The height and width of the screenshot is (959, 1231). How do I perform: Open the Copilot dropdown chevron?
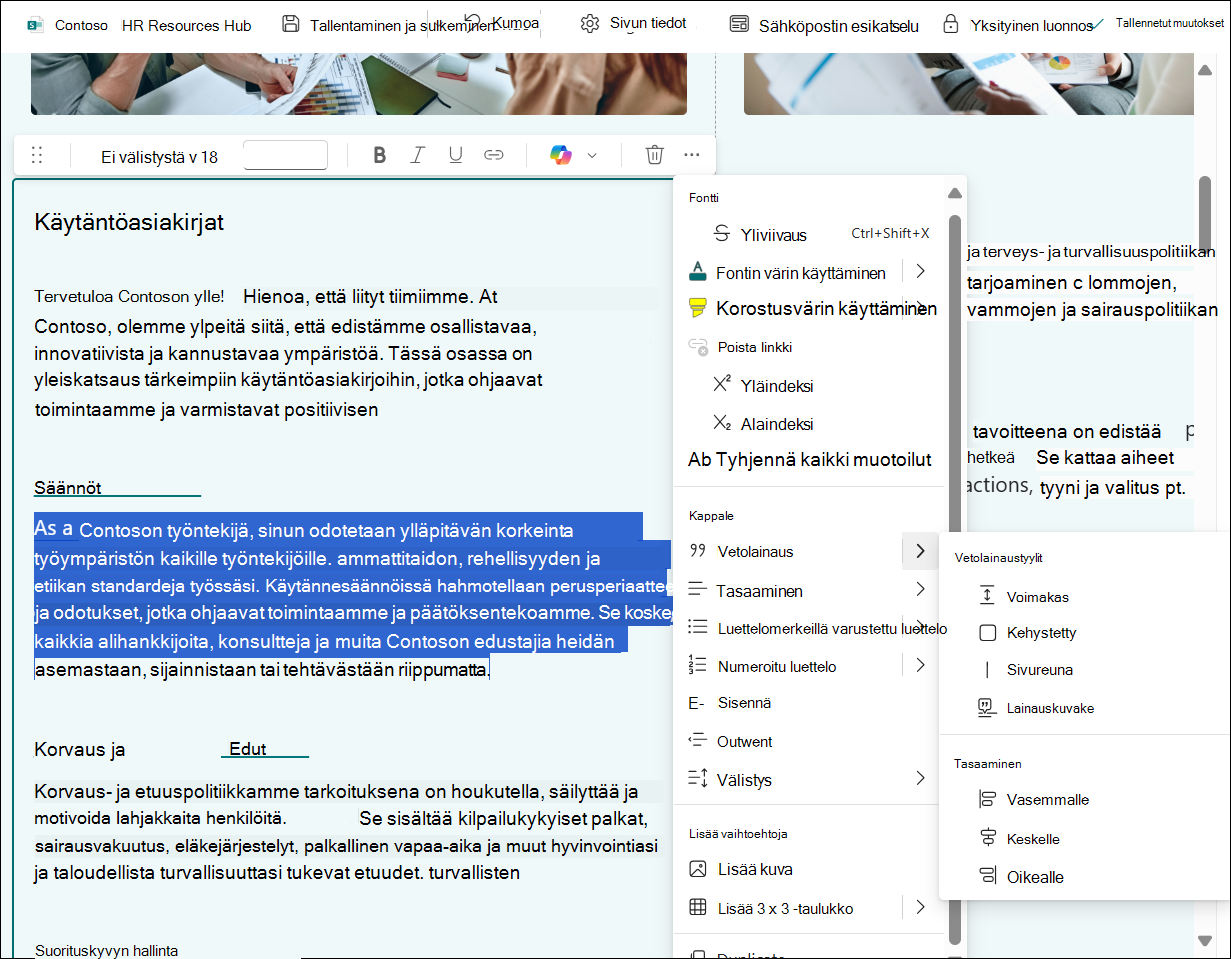pos(592,155)
